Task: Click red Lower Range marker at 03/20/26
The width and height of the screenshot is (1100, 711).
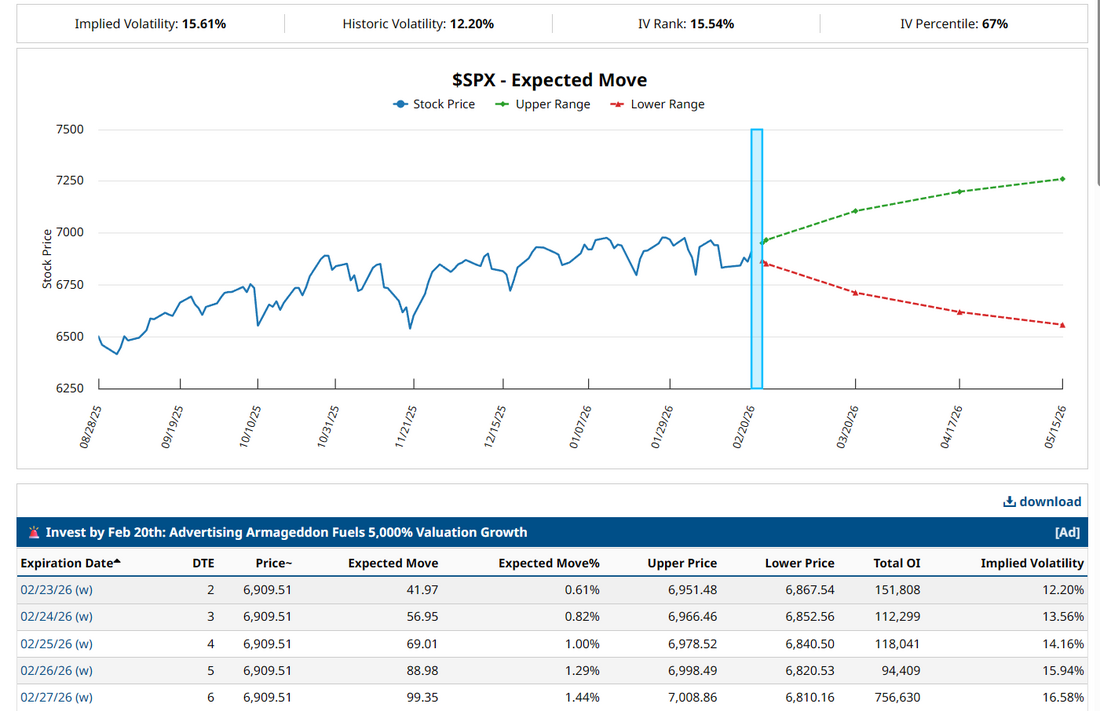Action: tap(855, 292)
